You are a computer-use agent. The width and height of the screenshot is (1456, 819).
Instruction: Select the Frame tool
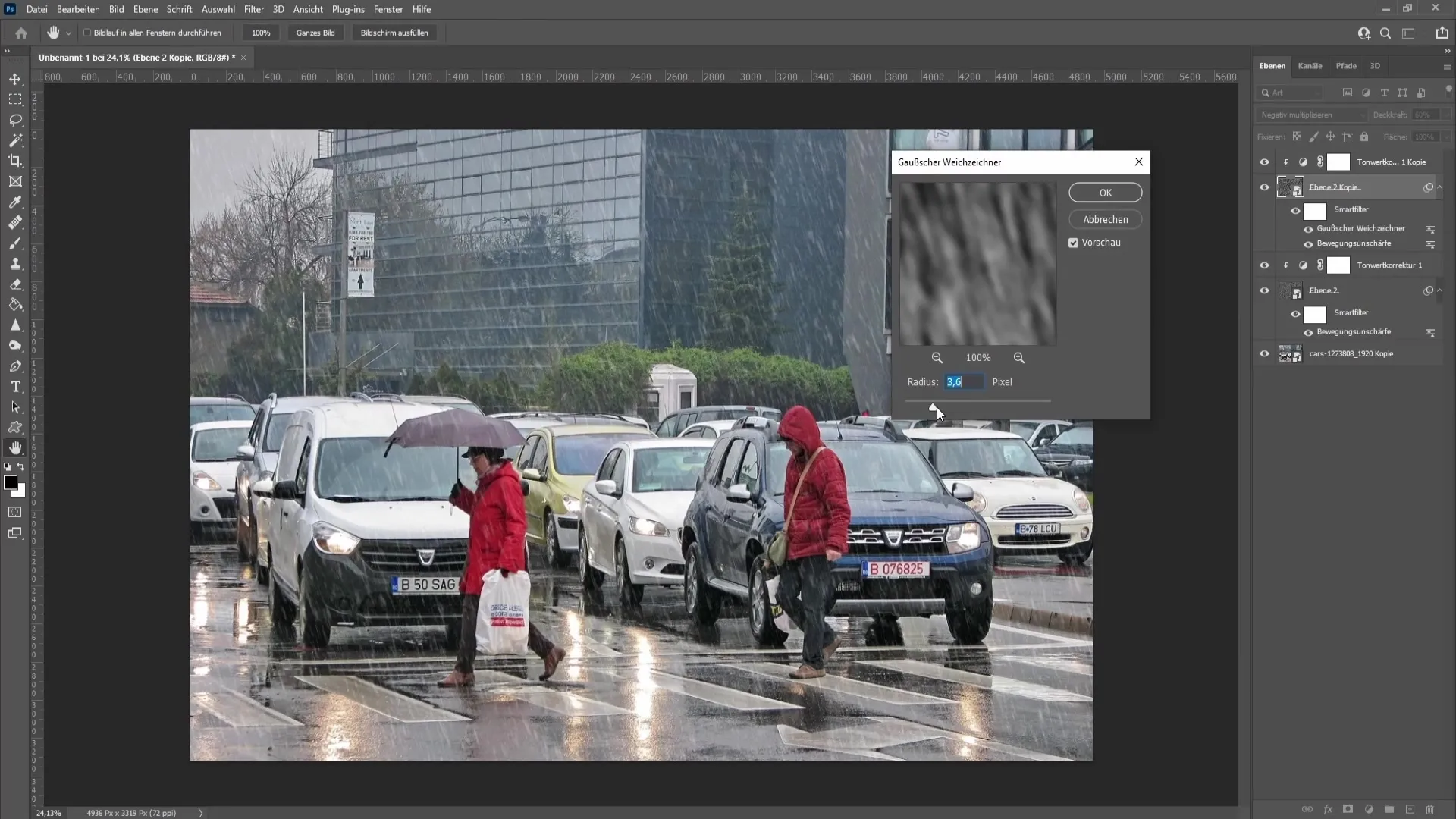tap(15, 181)
